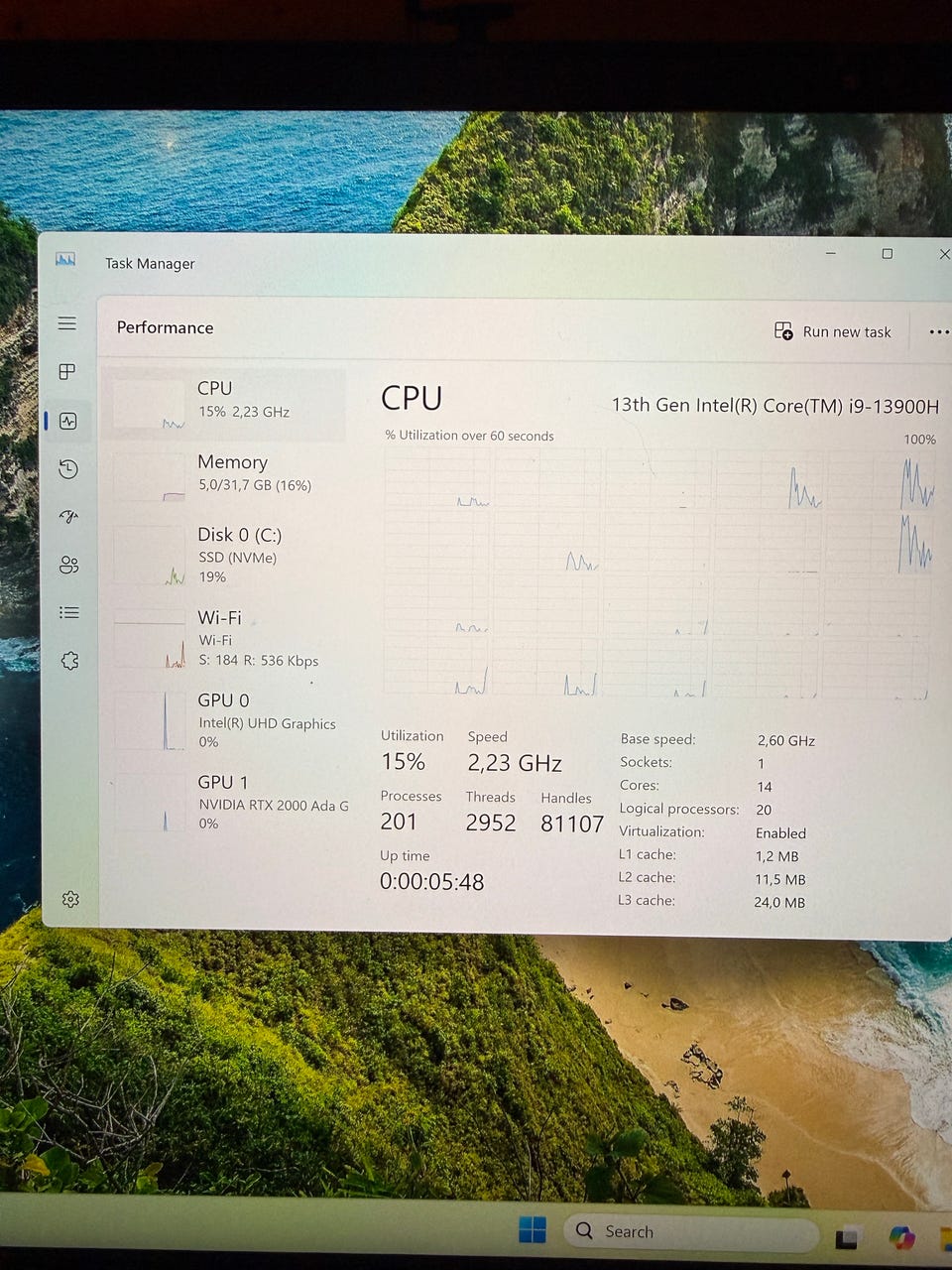The height and width of the screenshot is (1270, 952).
Task: Click the Wi-Fi mini graph thumbnail
Action: point(150,641)
